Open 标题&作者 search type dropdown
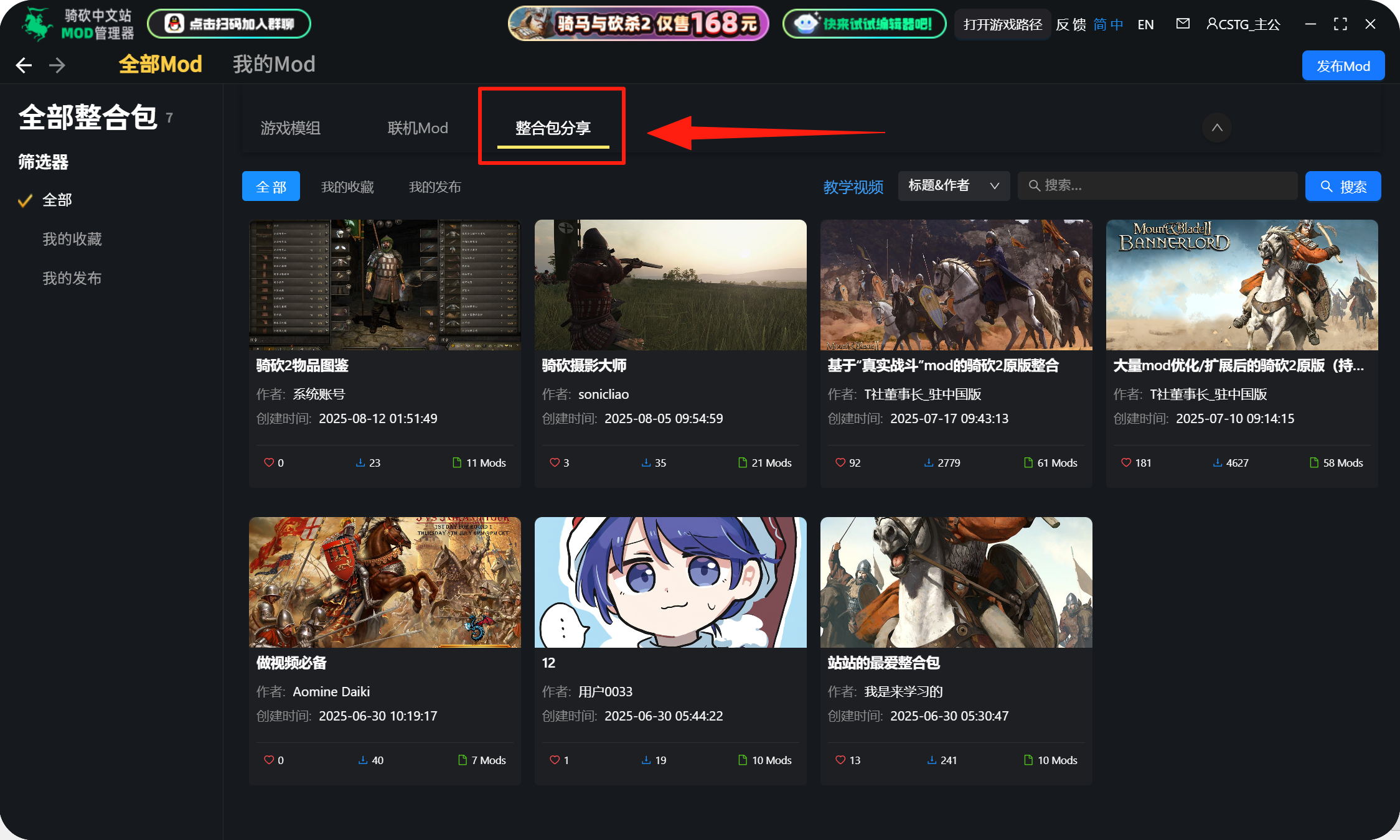 (x=953, y=186)
